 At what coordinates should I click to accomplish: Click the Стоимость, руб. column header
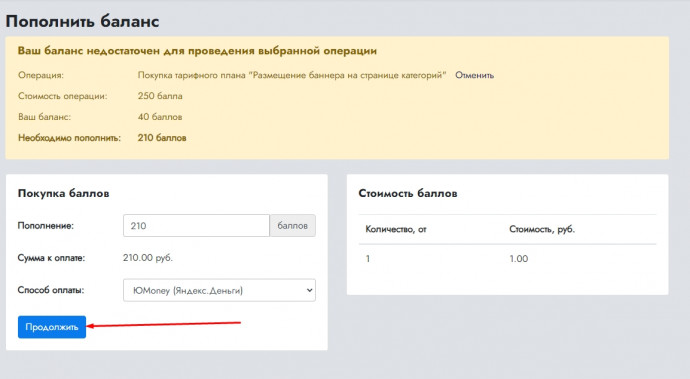pos(542,229)
